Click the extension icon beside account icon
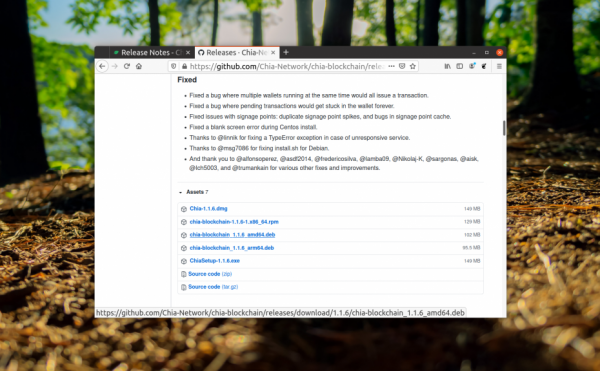This screenshot has width=600, height=371. click(x=484, y=66)
